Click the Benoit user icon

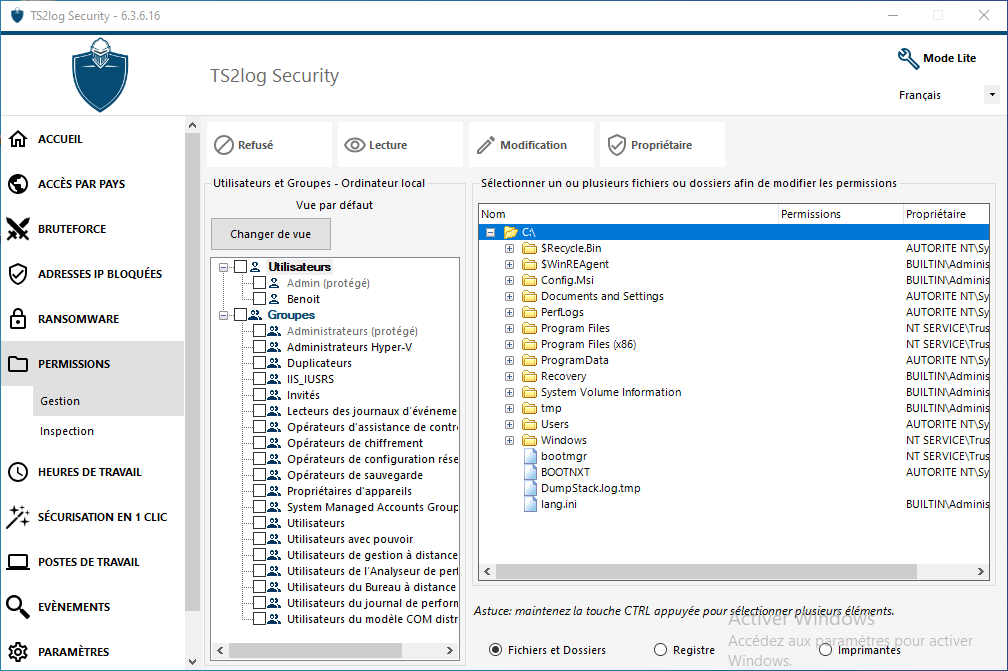pos(274,299)
